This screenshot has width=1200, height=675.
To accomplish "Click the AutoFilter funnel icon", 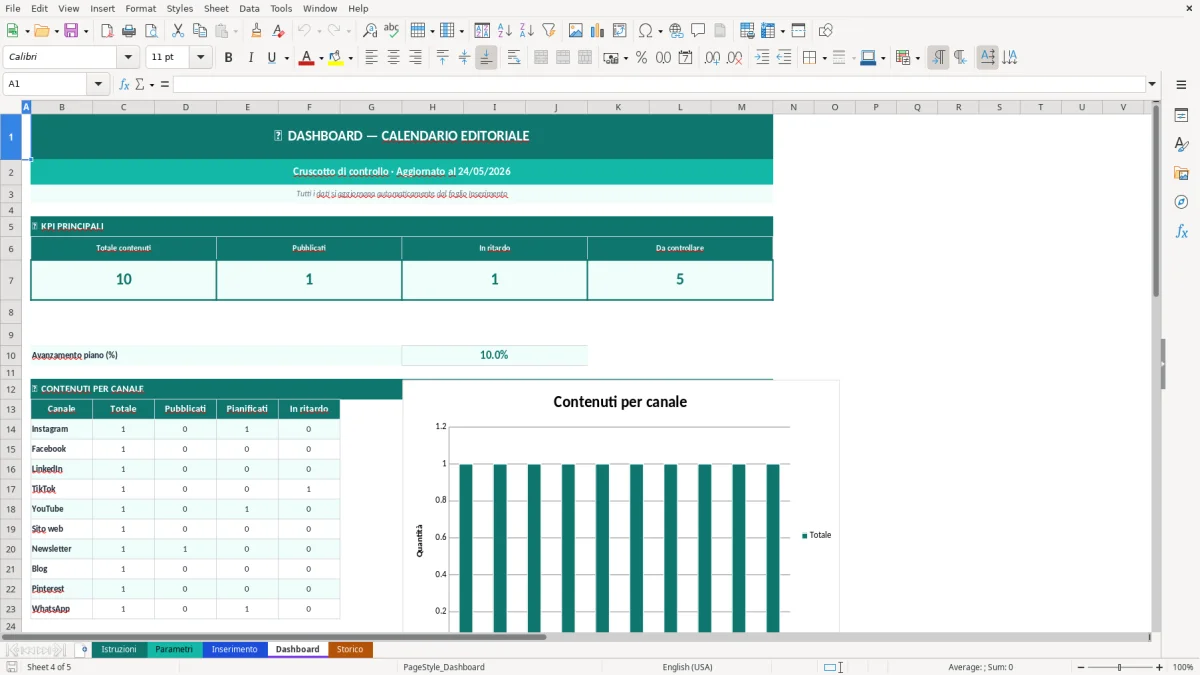I will tap(548, 31).
